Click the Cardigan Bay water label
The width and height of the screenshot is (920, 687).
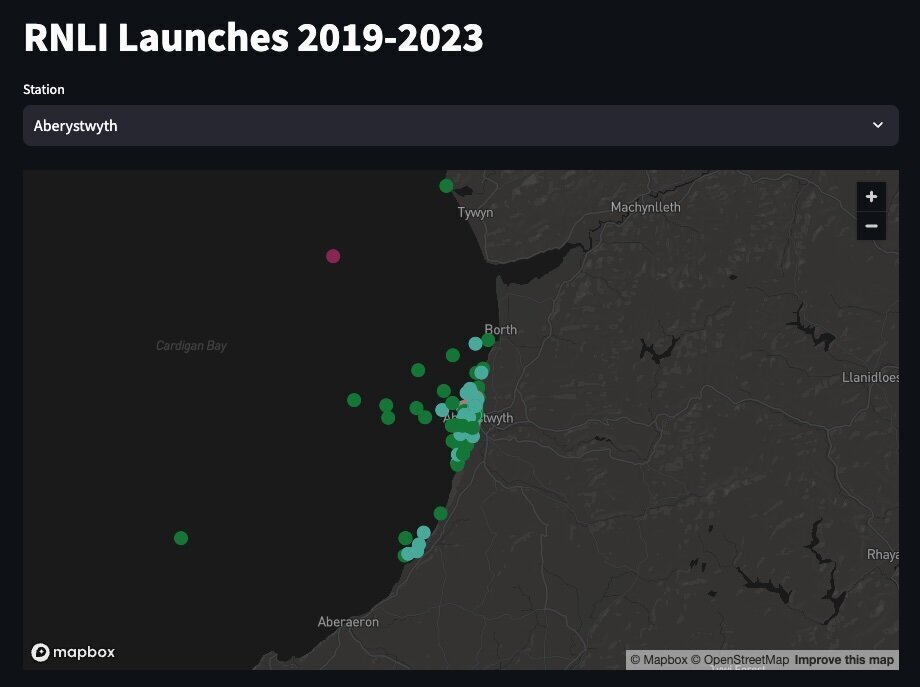[x=191, y=346]
